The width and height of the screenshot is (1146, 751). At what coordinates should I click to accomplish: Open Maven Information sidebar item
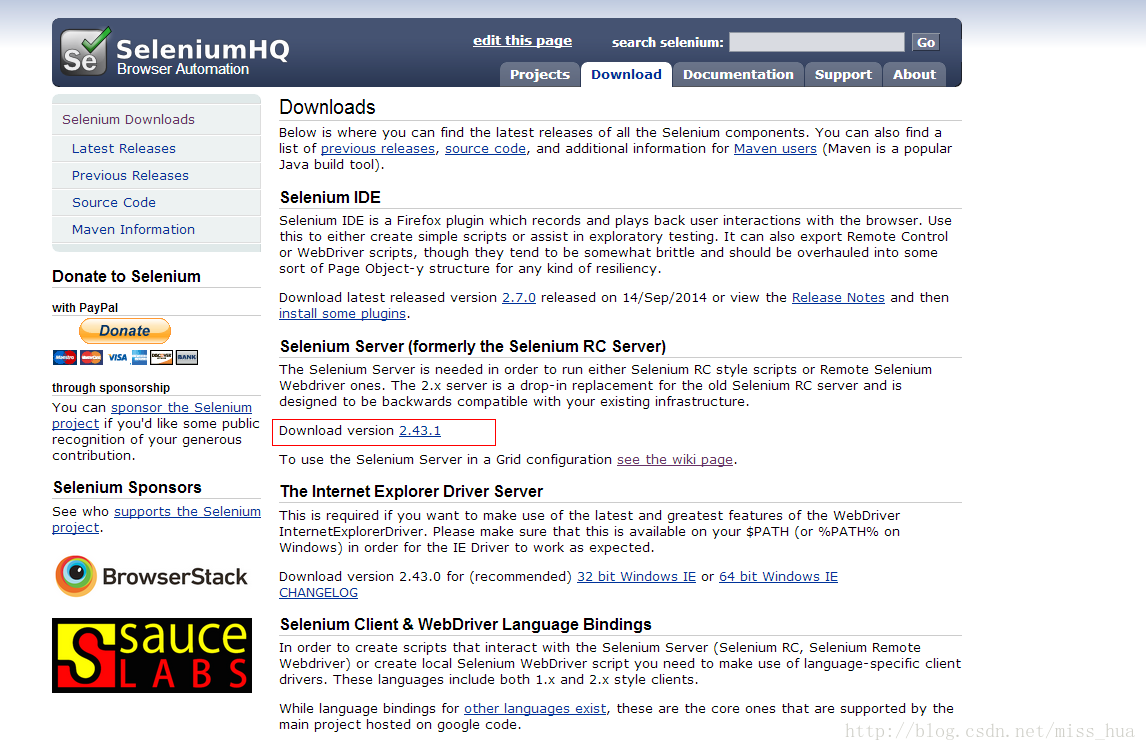(156, 229)
